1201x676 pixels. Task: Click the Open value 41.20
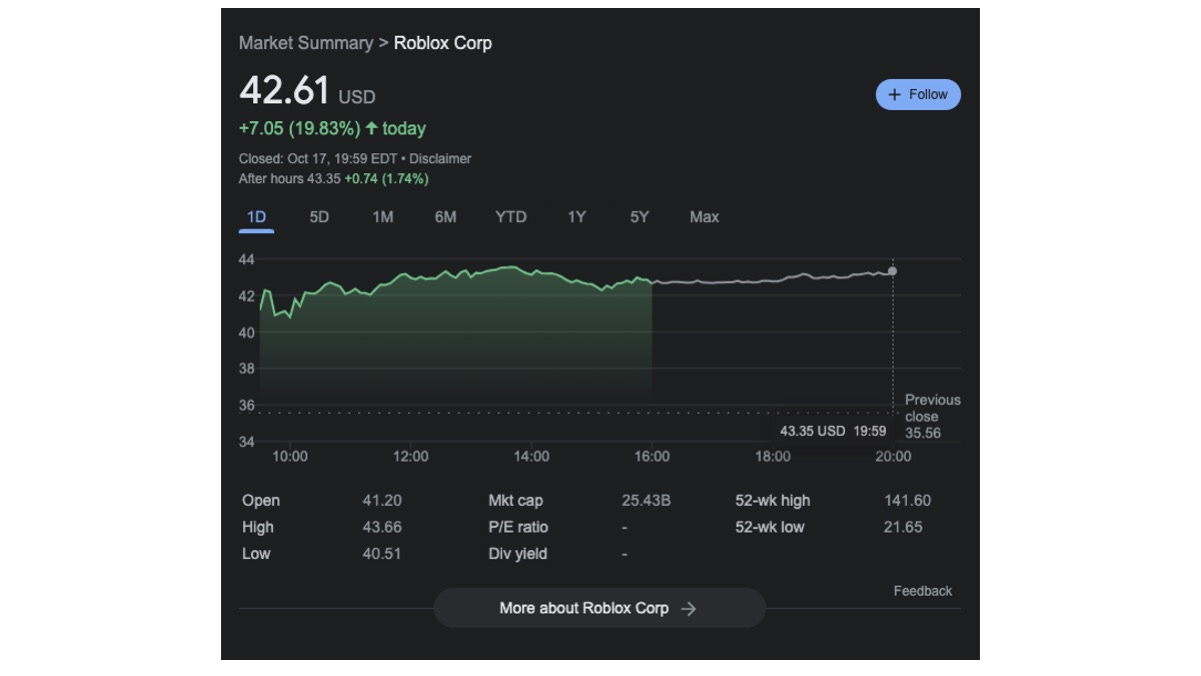click(382, 500)
